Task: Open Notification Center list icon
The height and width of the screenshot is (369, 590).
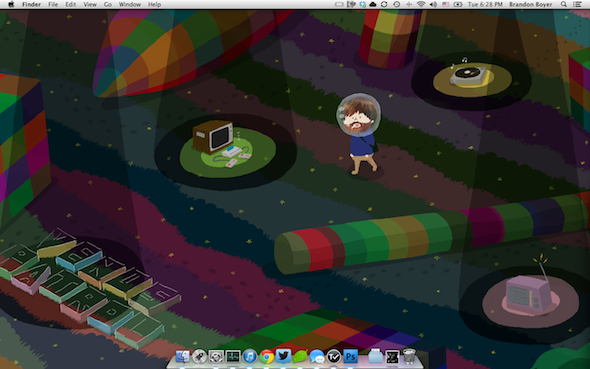Action: (577, 4)
